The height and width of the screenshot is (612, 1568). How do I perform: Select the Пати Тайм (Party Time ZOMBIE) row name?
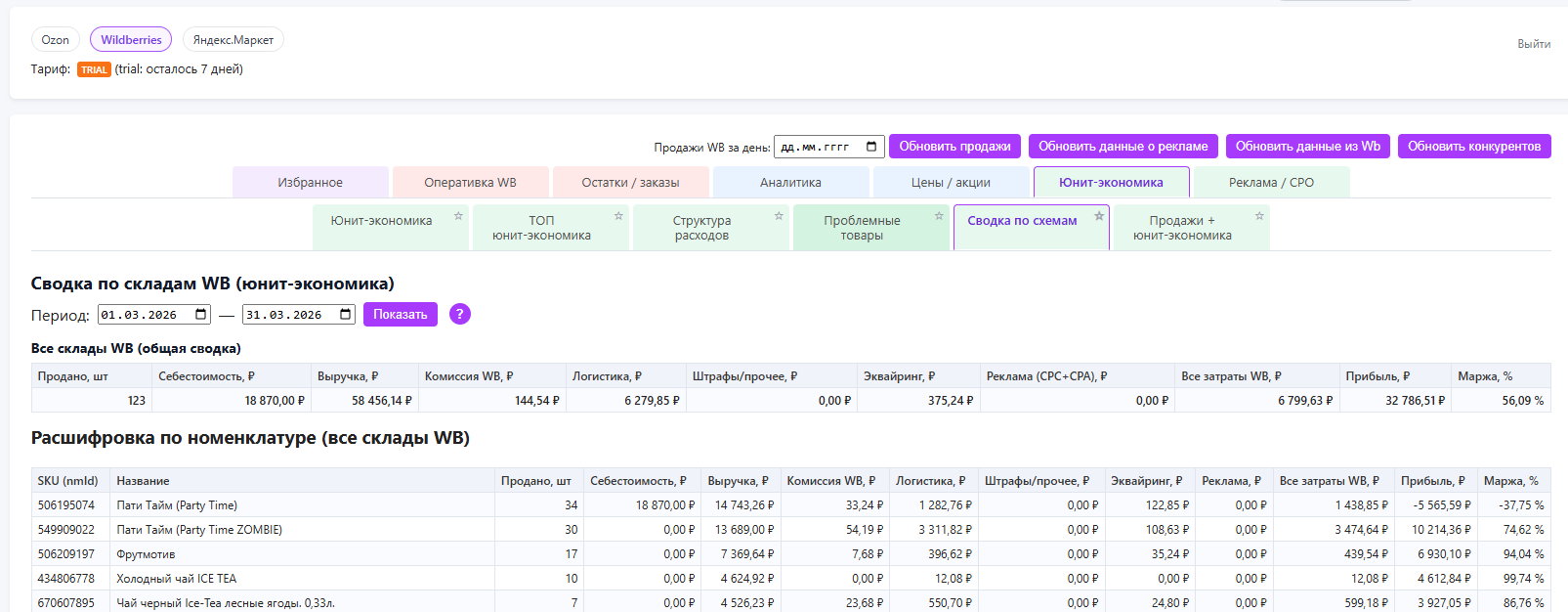click(x=199, y=530)
